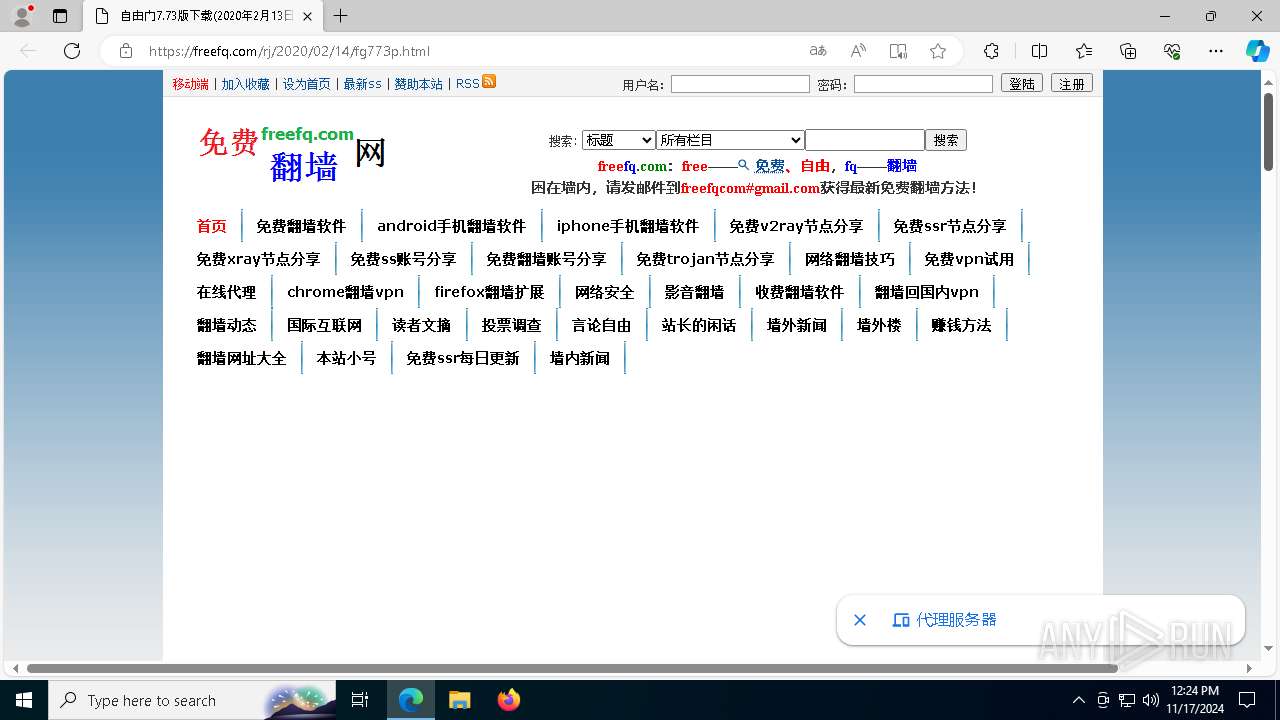Open 翻墙网址大全 menu item

(241, 358)
